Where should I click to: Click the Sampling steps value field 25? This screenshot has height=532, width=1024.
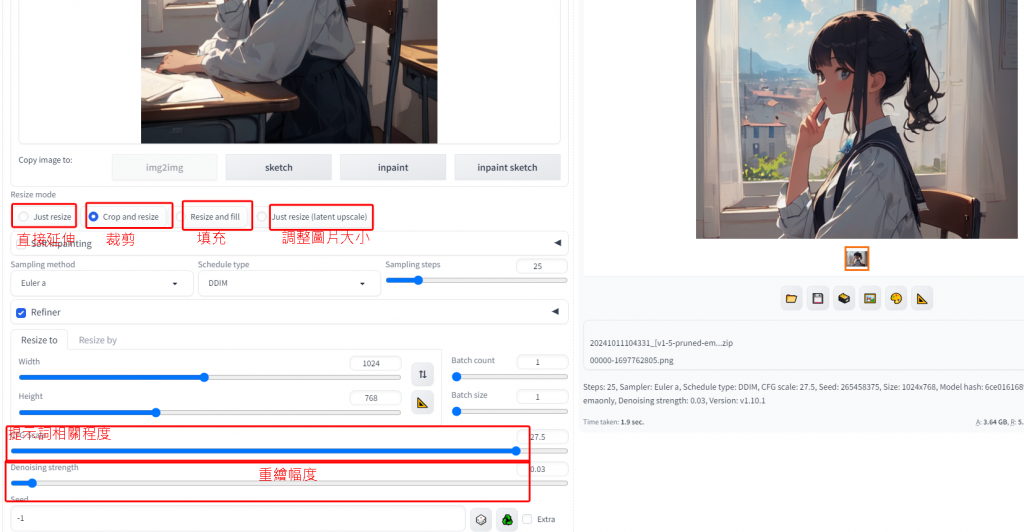tap(541, 266)
